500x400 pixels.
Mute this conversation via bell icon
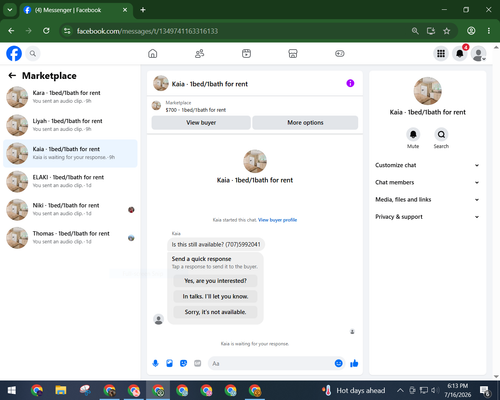413,135
